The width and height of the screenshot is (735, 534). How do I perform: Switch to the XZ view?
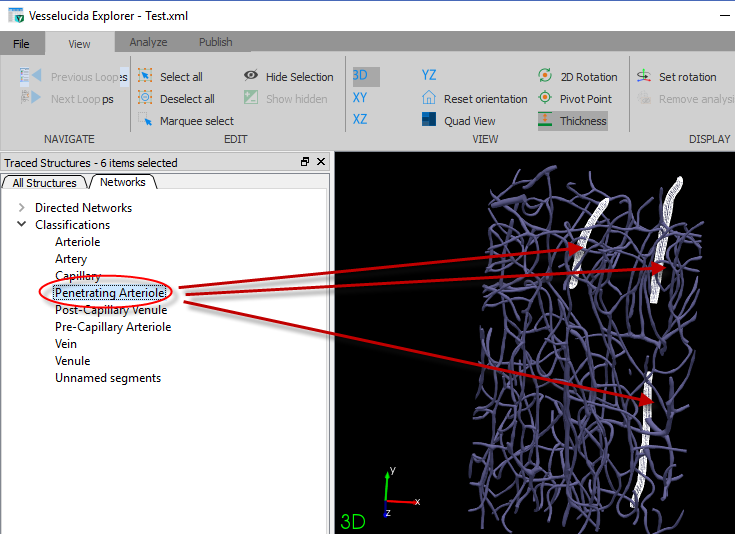tap(360, 120)
